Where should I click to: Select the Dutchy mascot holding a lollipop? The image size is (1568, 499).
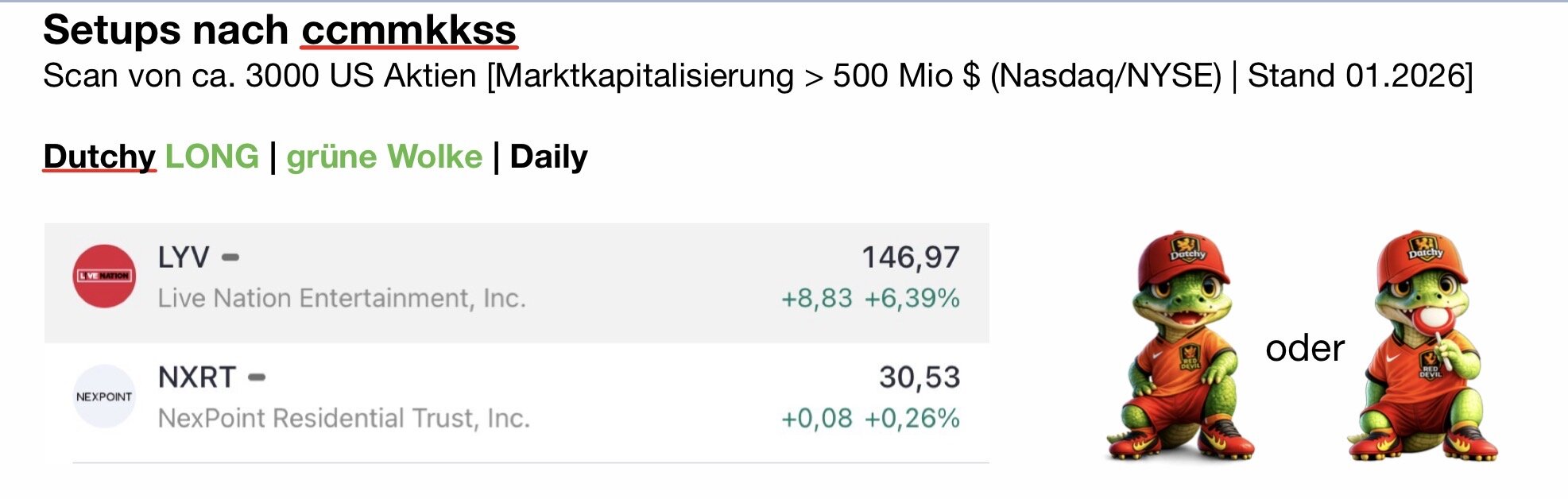(1423, 347)
